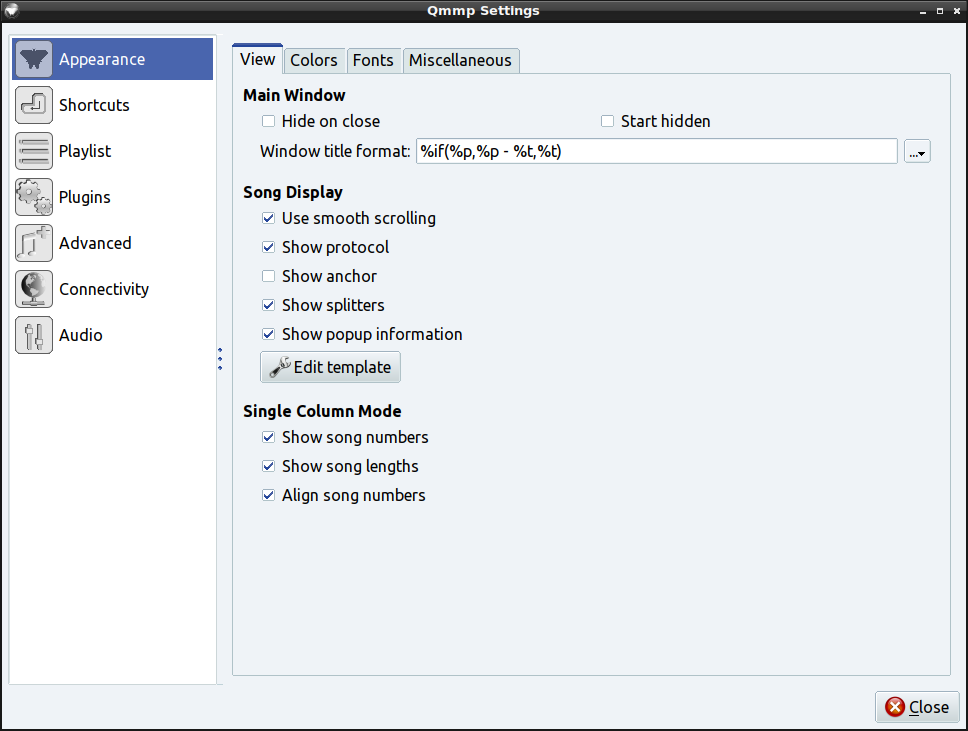Click the Edit template button
The height and width of the screenshot is (731, 968).
(331, 367)
